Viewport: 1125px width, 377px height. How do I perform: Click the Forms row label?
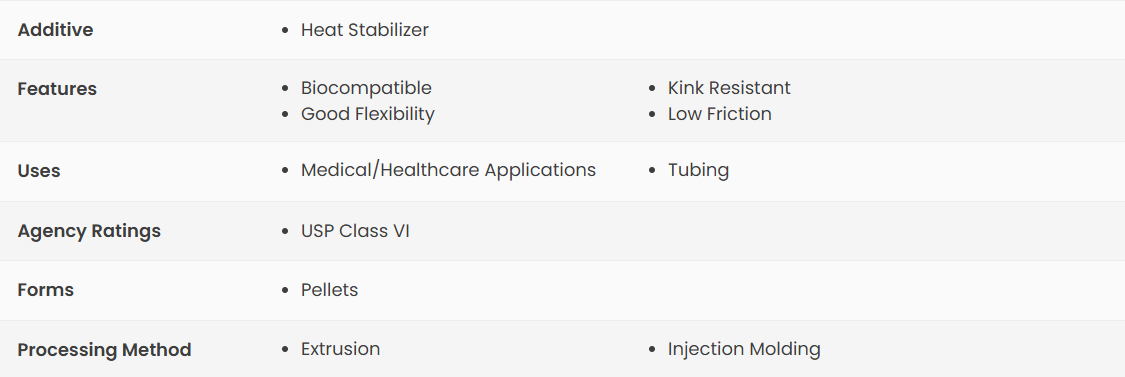[x=45, y=290]
